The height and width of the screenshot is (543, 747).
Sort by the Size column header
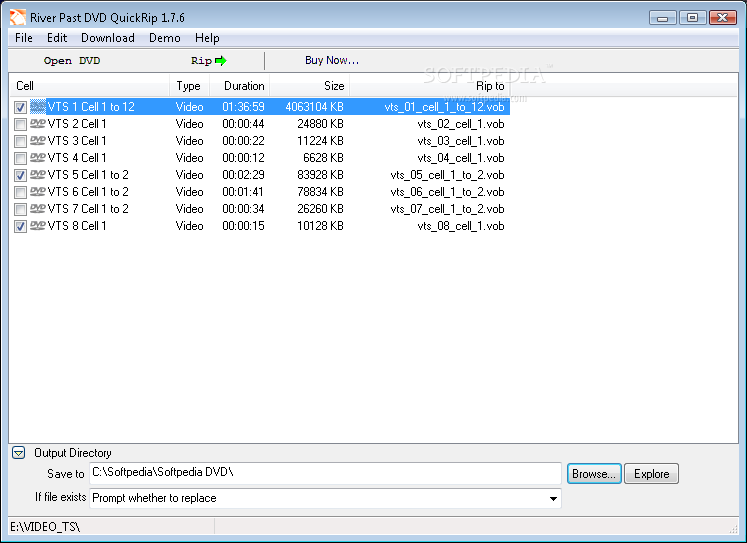(310, 86)
